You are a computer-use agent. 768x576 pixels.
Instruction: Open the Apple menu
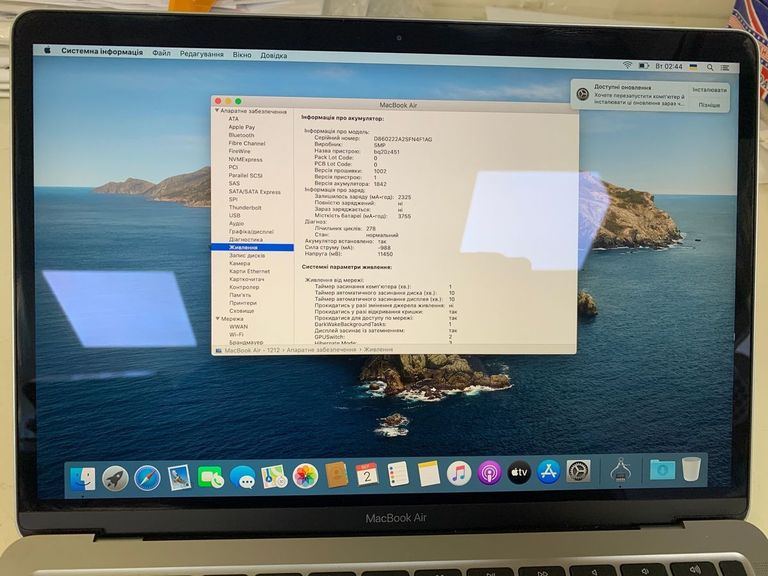(x=48, y=50)
